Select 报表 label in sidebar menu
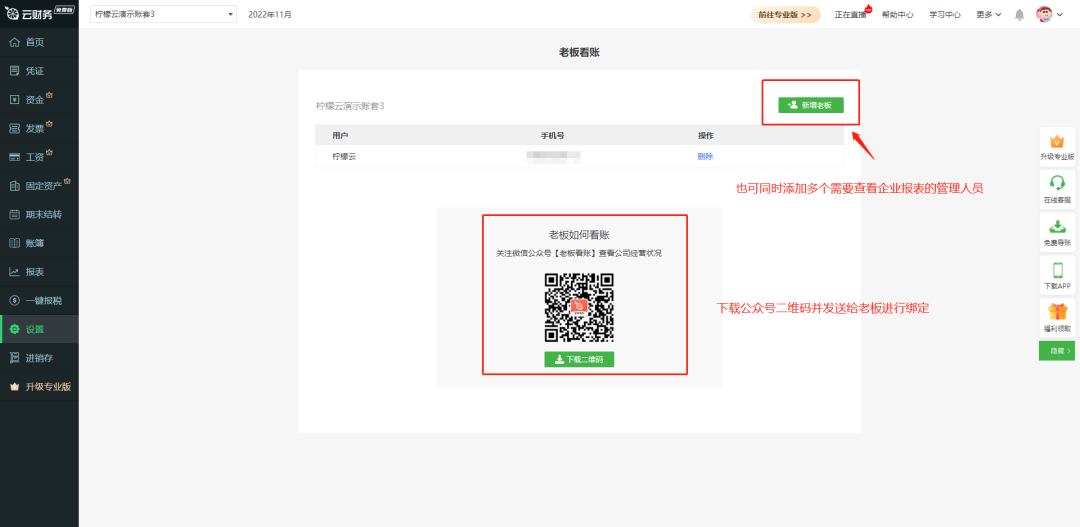1080x527 pixels. (x=35, y=272)
